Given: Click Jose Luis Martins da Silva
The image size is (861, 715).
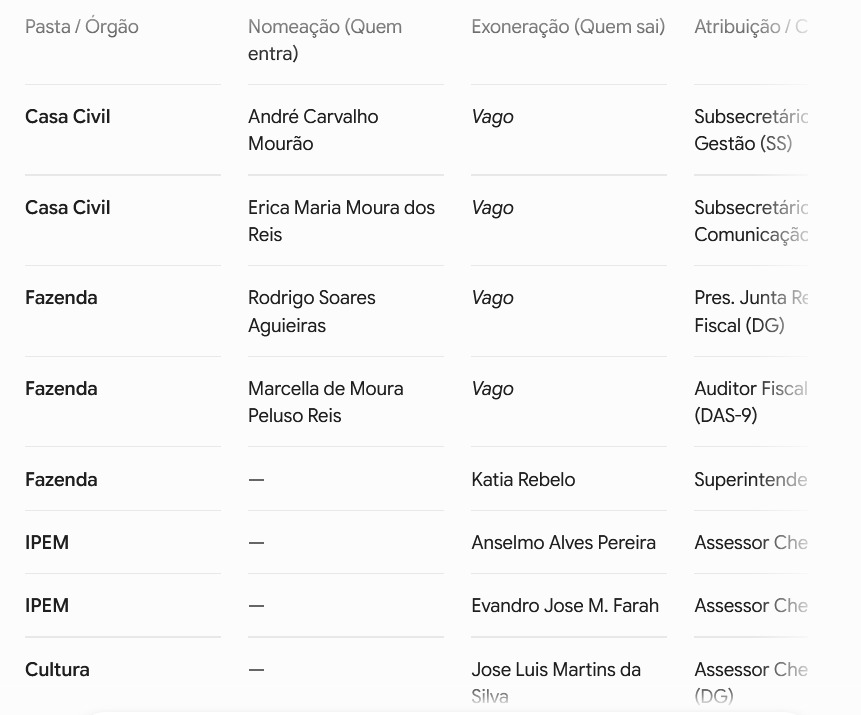Looking at the screenshot, I should [556, 683].
